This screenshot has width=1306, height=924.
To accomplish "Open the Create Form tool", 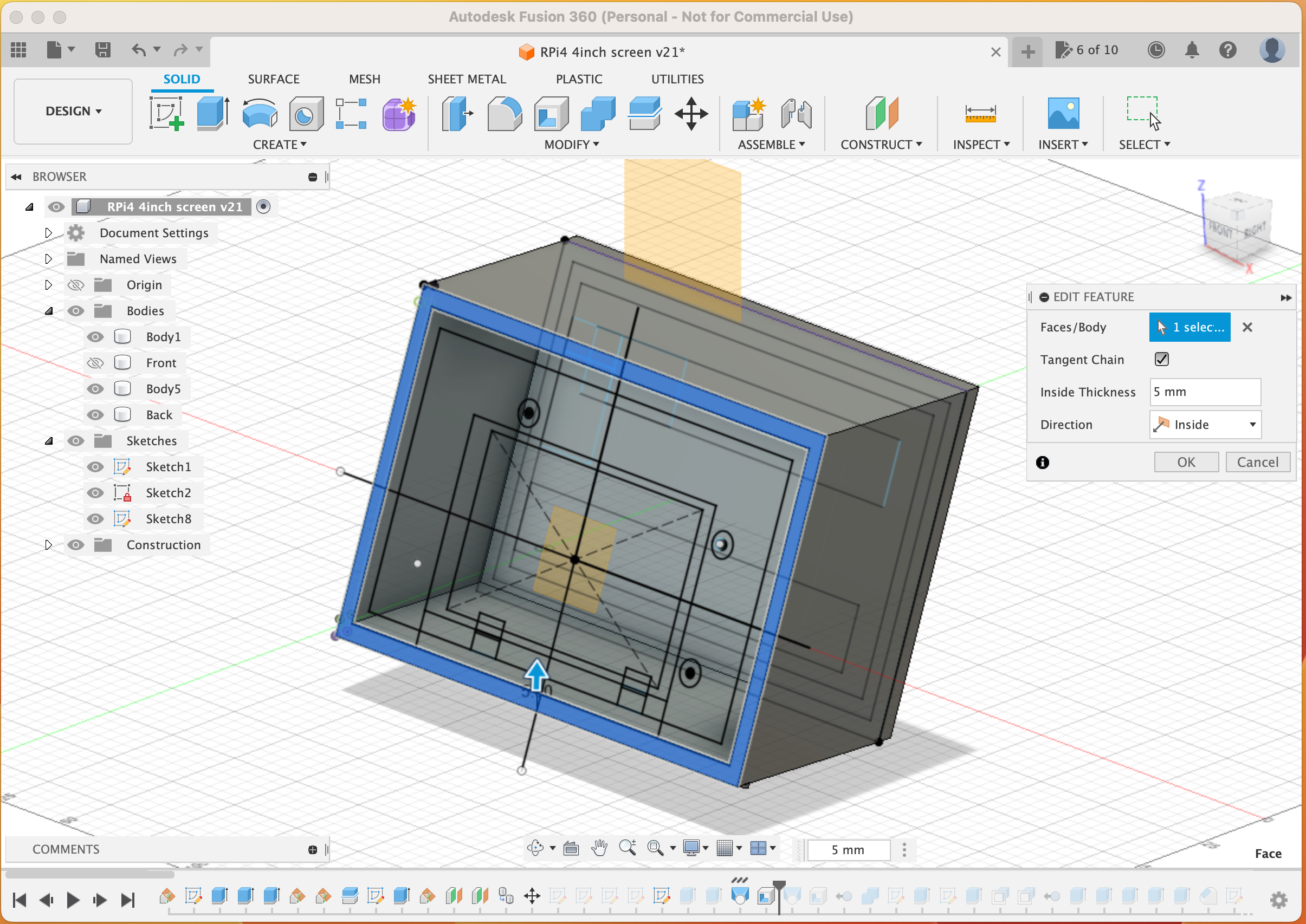I will 399,113.
